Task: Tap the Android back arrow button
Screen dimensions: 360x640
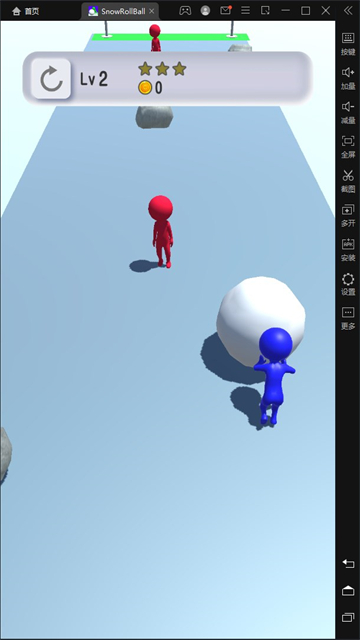Action: (348, 564)
